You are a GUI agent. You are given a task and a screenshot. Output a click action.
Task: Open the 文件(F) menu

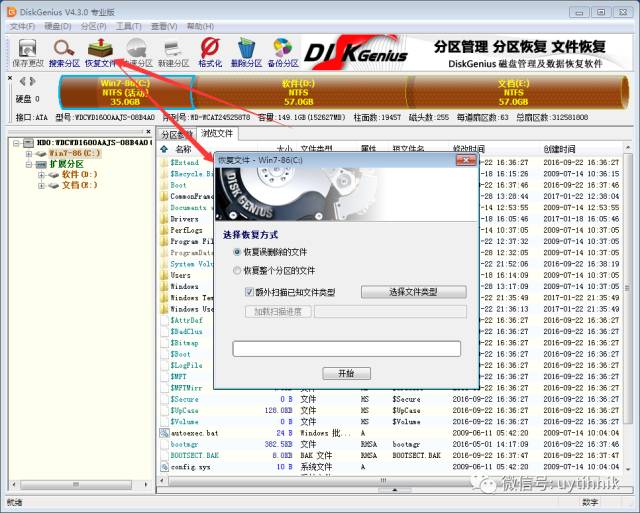click(22, 27)
